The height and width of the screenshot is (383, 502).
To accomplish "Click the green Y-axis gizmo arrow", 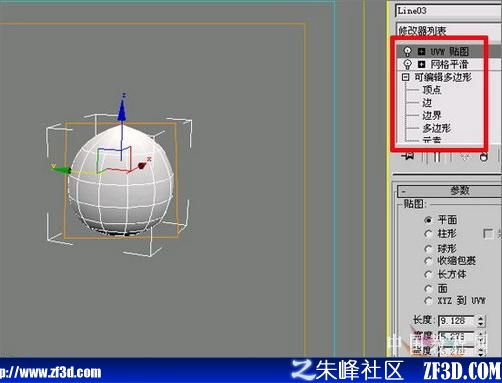I will point(61,169).
